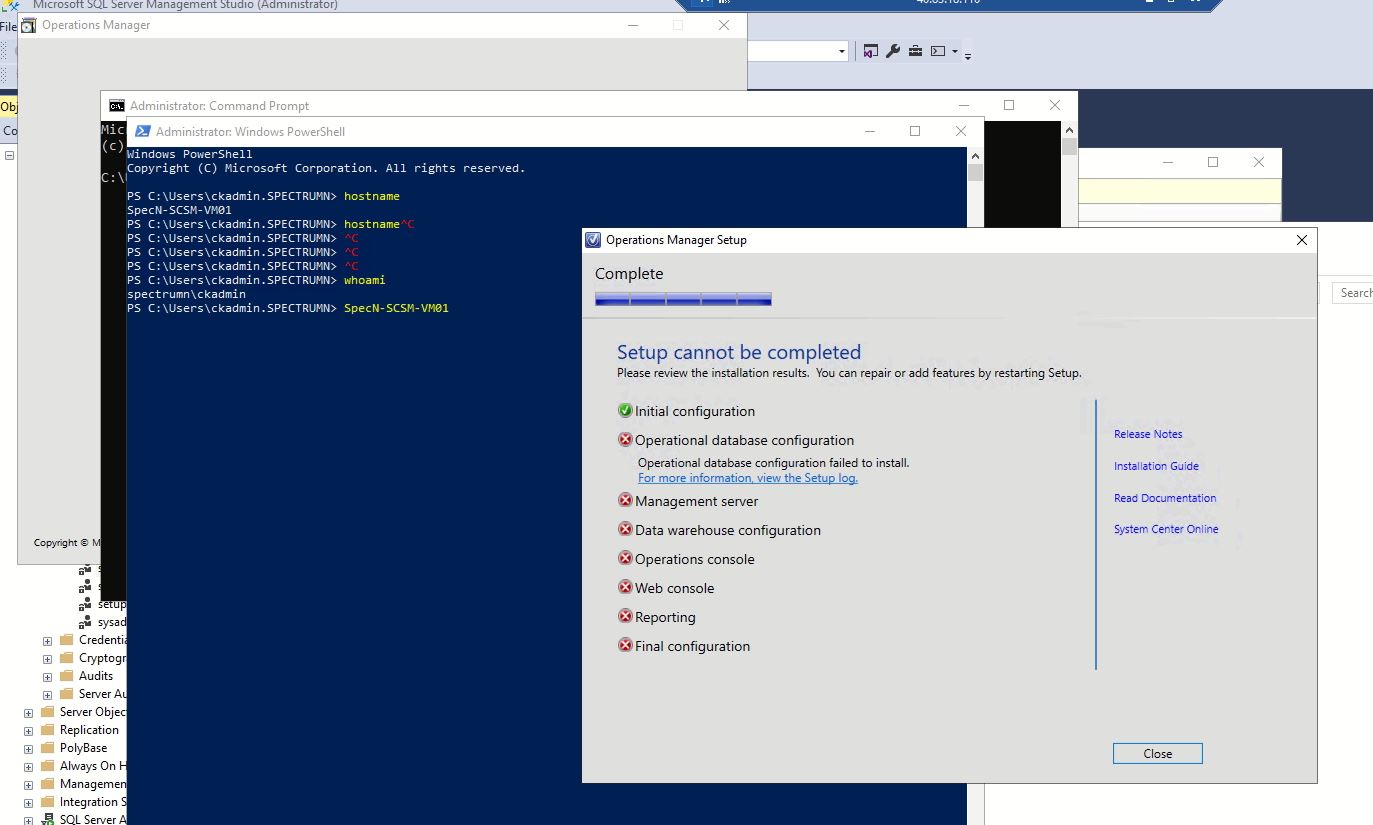Click the Operations Manager Setup title bar icon

pyautogui.click(x=592, y=240)
